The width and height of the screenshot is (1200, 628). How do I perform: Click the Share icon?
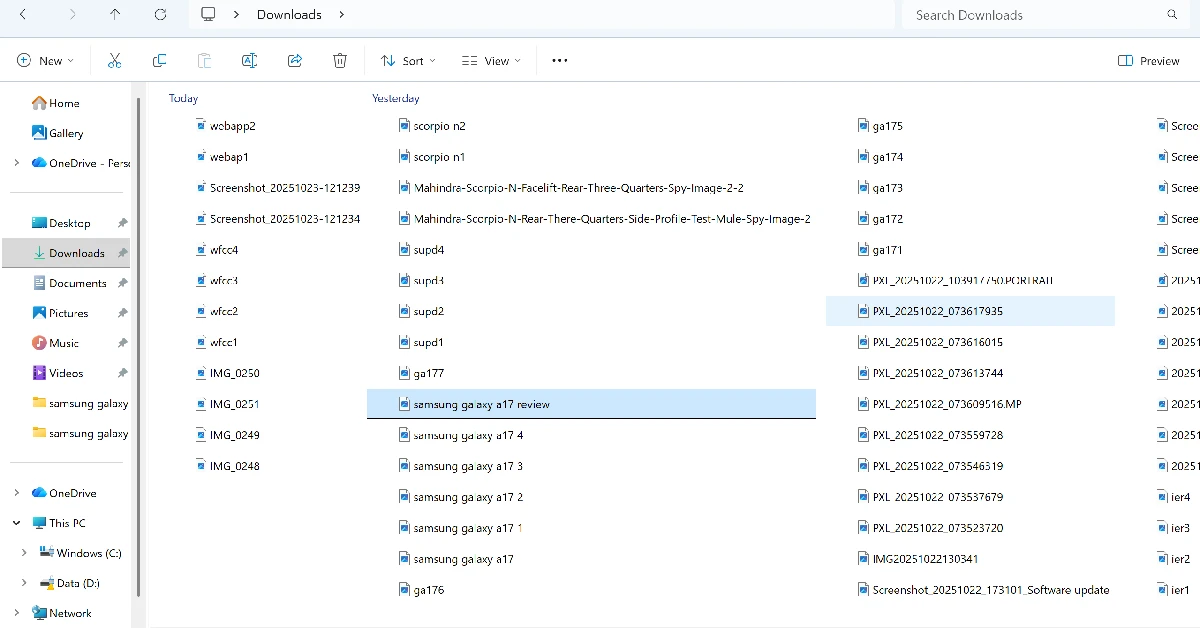[x=294, y=60]
